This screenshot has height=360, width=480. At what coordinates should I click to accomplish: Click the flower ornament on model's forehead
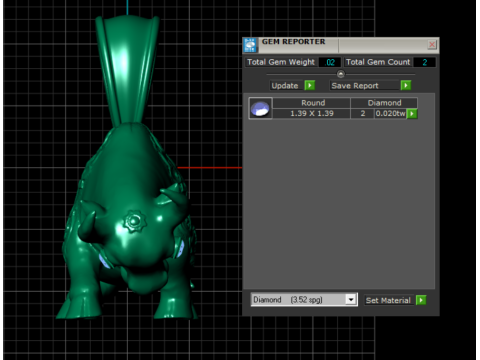coord(134,221)
